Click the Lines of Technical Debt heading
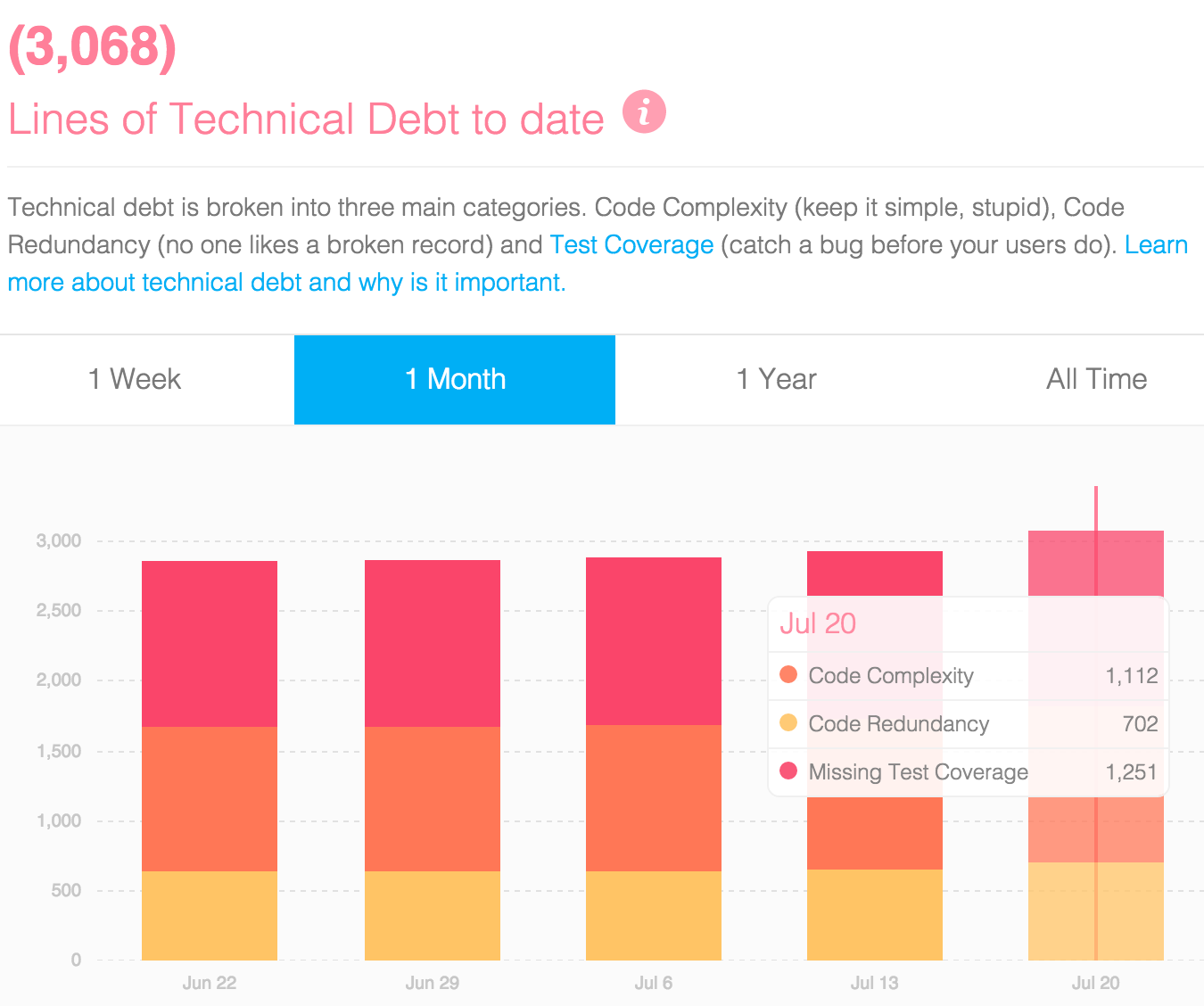 [x=306, y=120]
